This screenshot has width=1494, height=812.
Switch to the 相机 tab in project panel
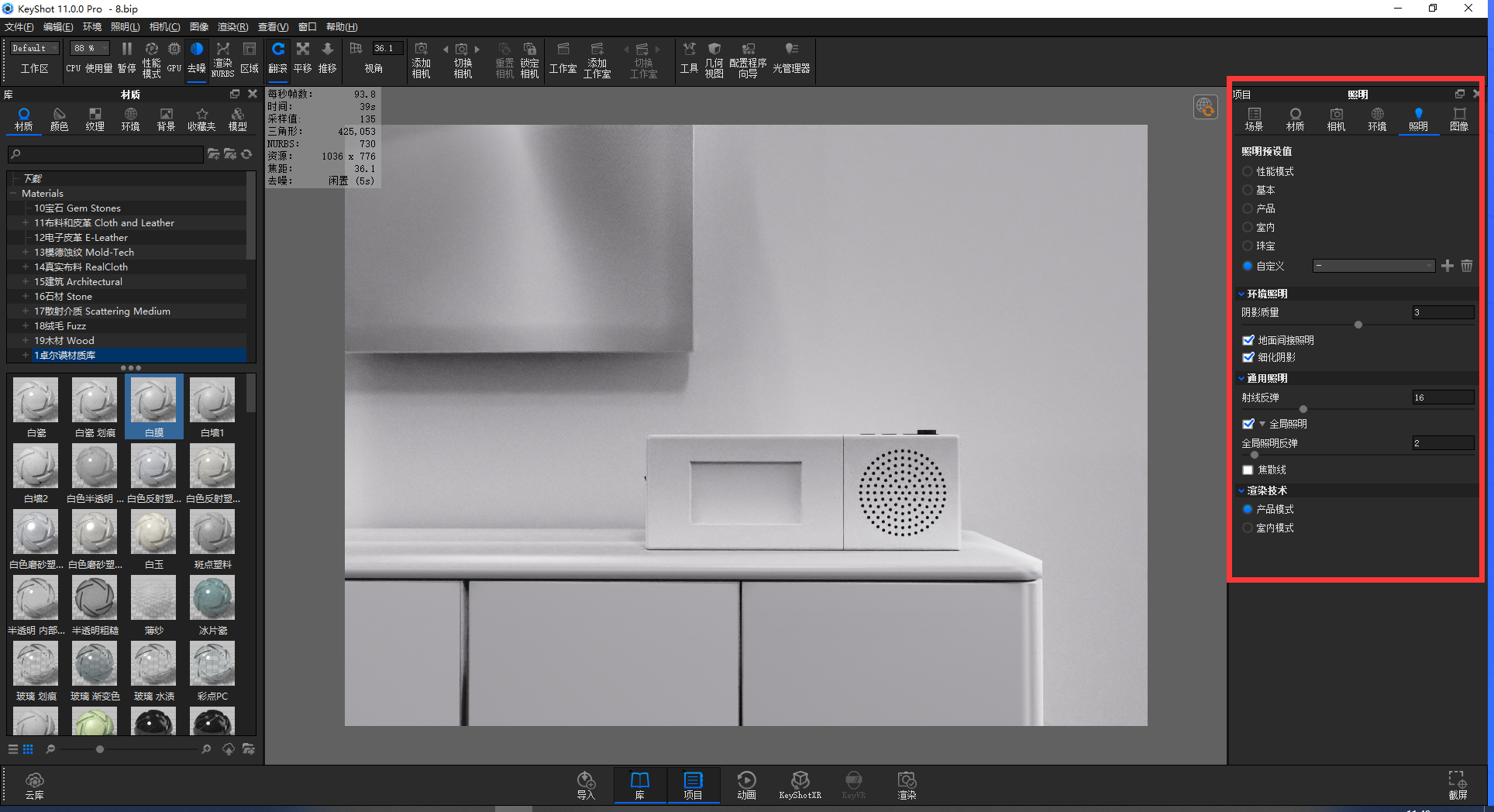coord(1336,119)
